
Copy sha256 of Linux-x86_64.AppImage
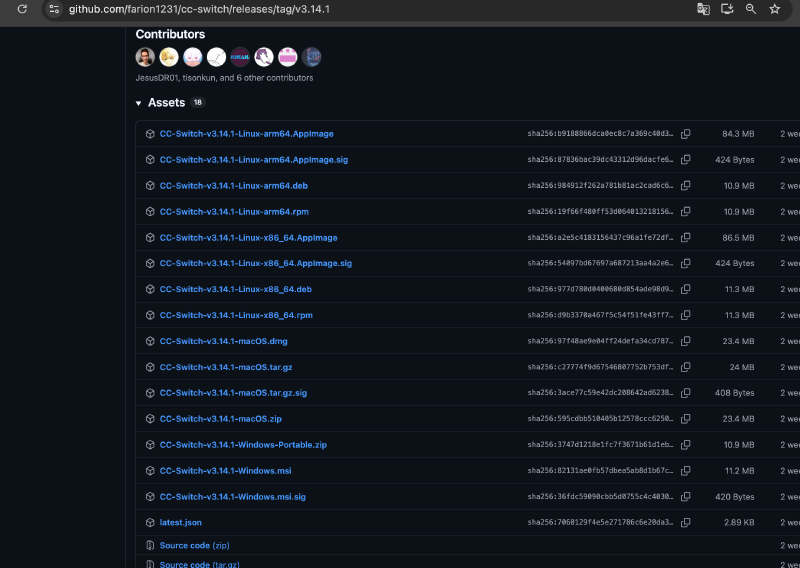686,238
